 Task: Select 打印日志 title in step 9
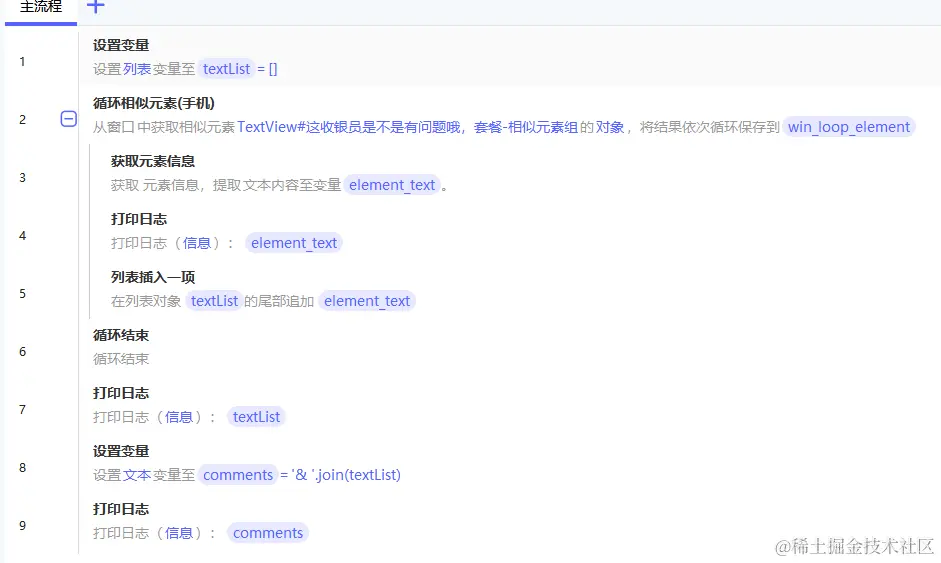[121, 509]
